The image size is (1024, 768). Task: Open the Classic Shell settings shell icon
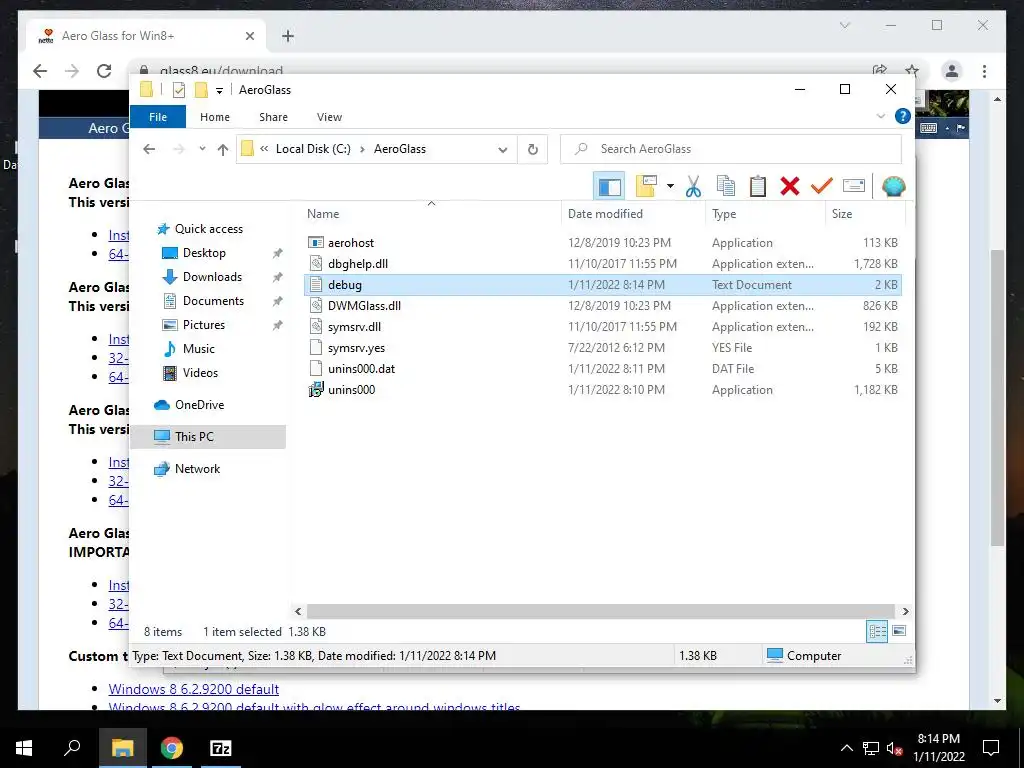[893, 187]
